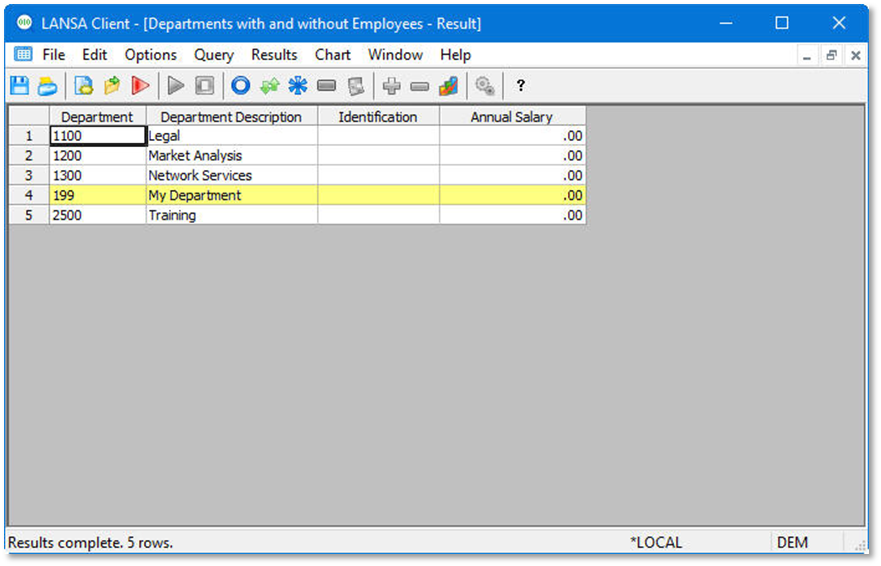The width and height of the screenshot is (881, 566).
Task: Click the gray document page icon
Action: click(x=356, y=86)
